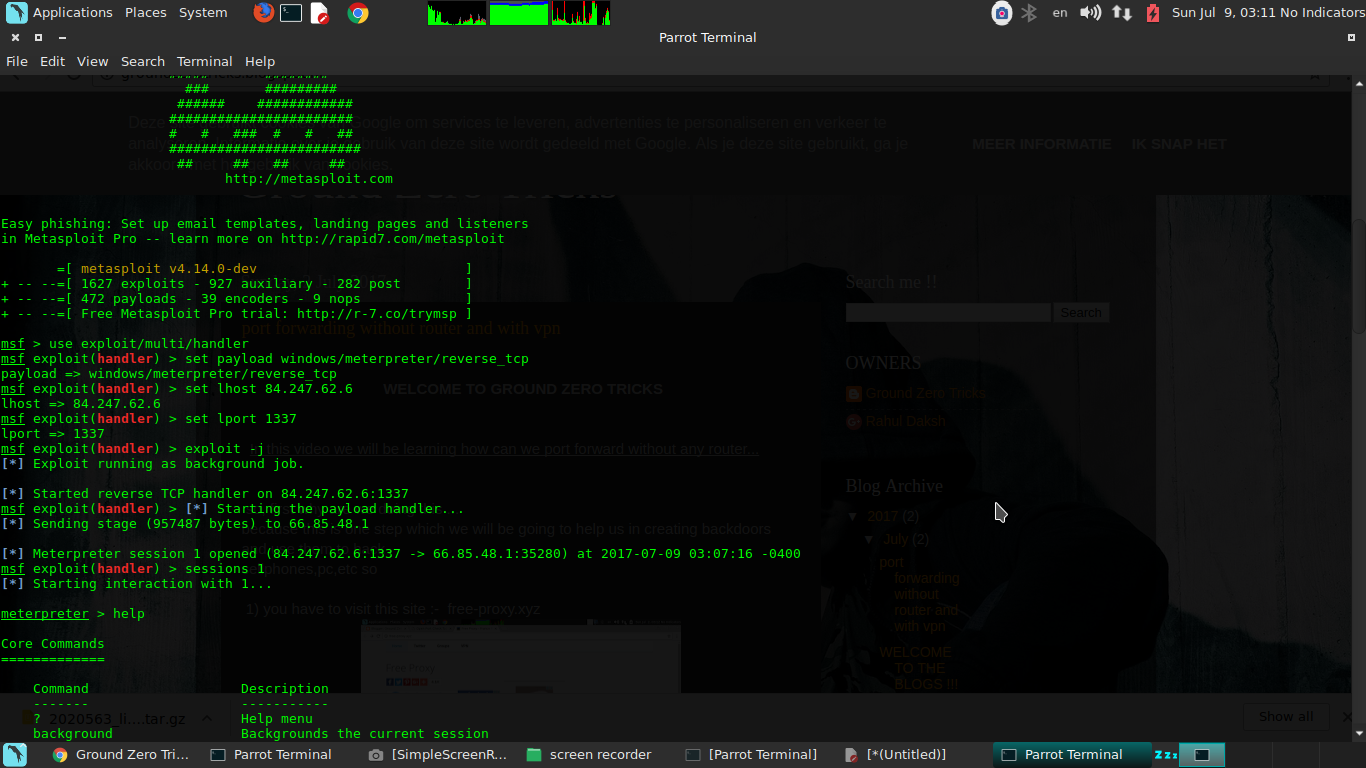Open the terminal's View menu
This screenshot has height=768, width=1366.
[93, 61]
